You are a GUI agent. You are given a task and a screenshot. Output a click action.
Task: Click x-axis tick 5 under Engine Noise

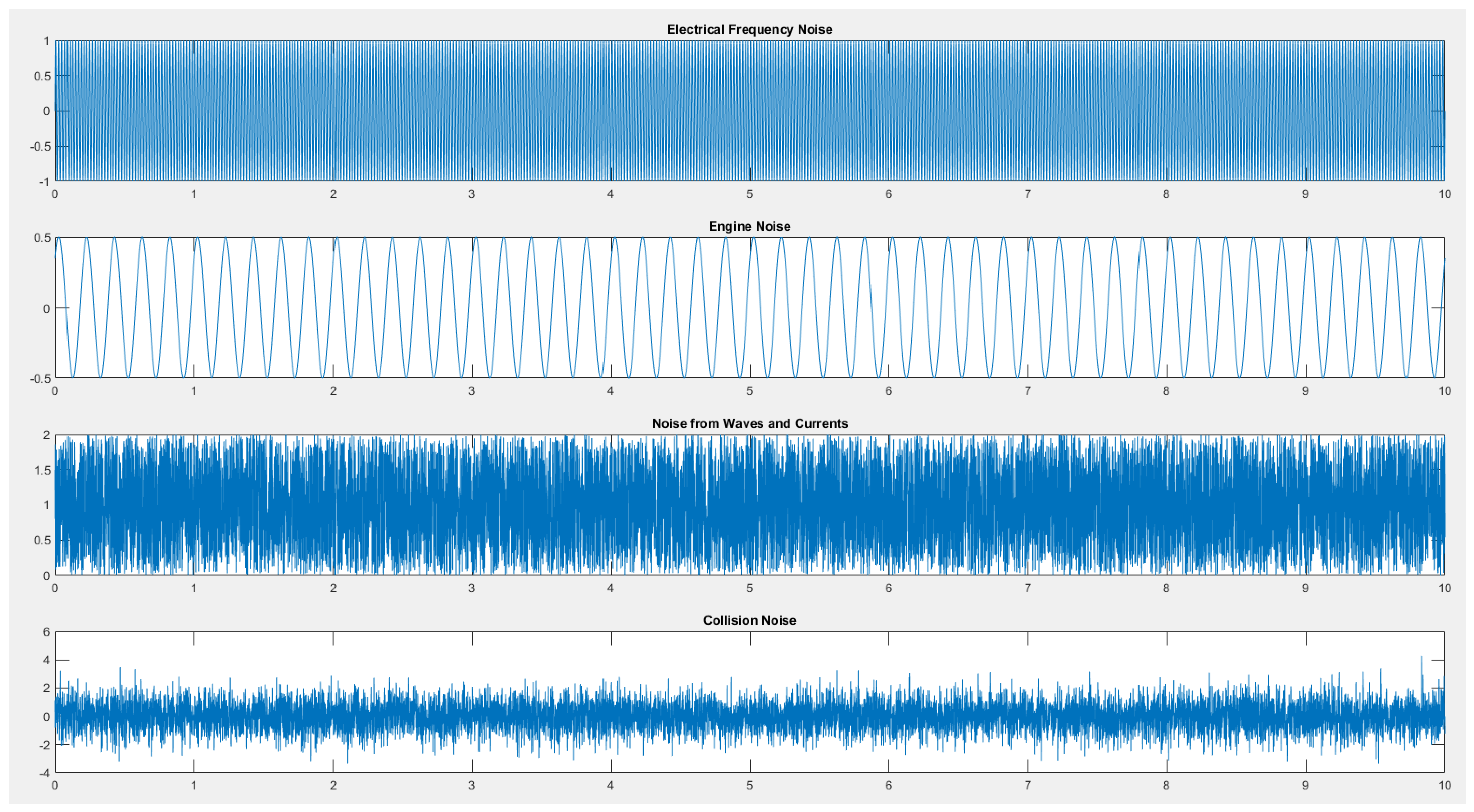pos(749,392)
